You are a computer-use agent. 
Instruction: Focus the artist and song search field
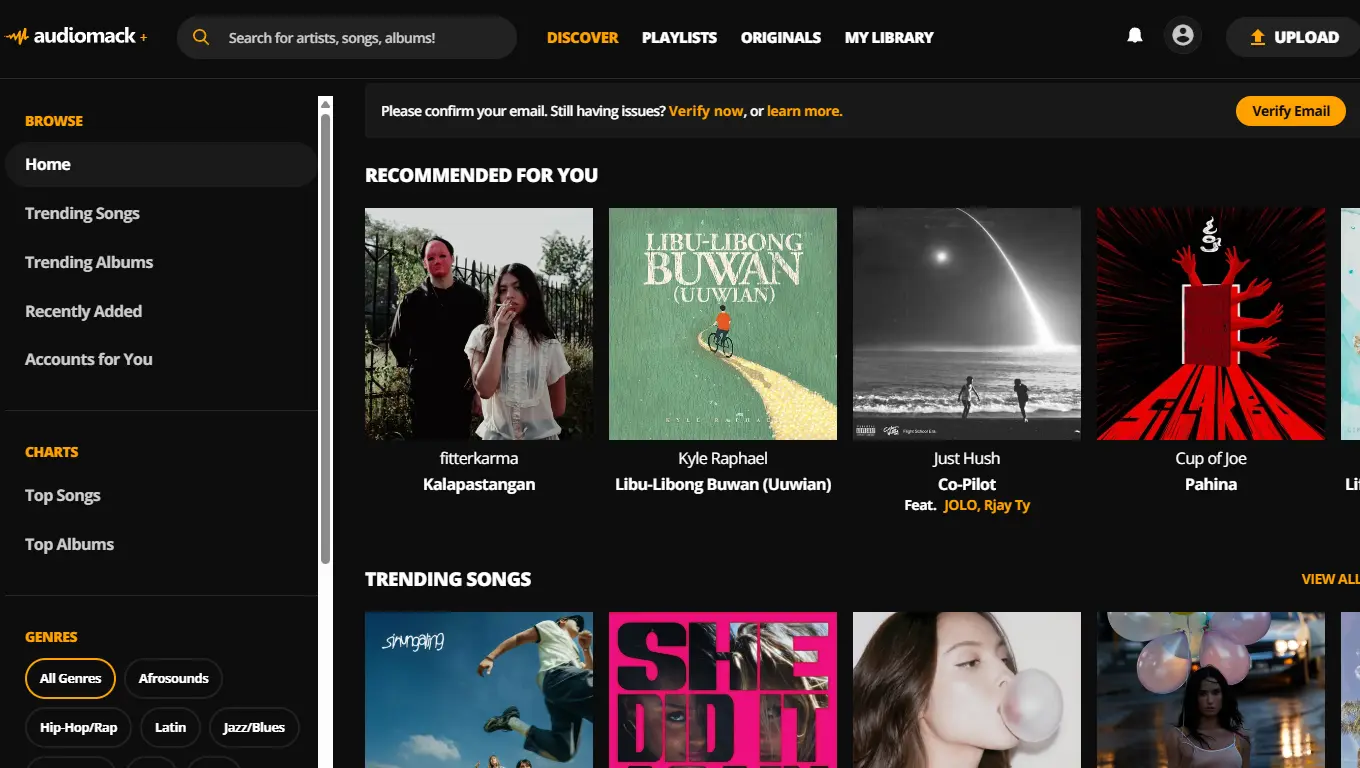(347, 37)
